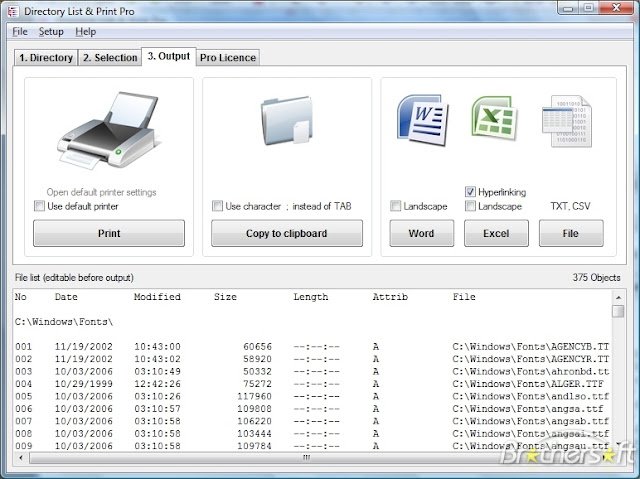Click row 005 andlso.ttf file entry

(x=312, y=396)
